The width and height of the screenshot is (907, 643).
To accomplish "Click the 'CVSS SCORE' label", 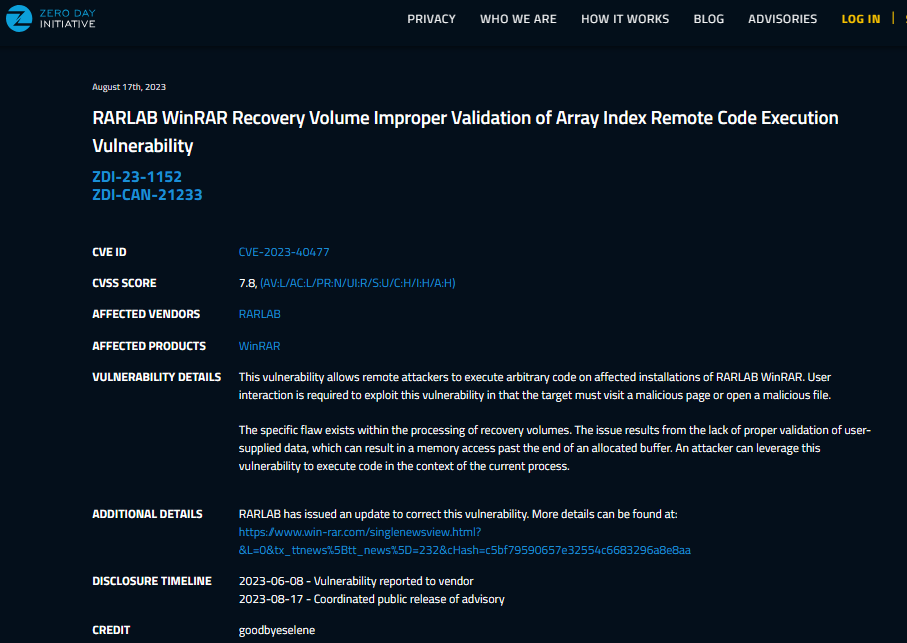I will 124,283.
